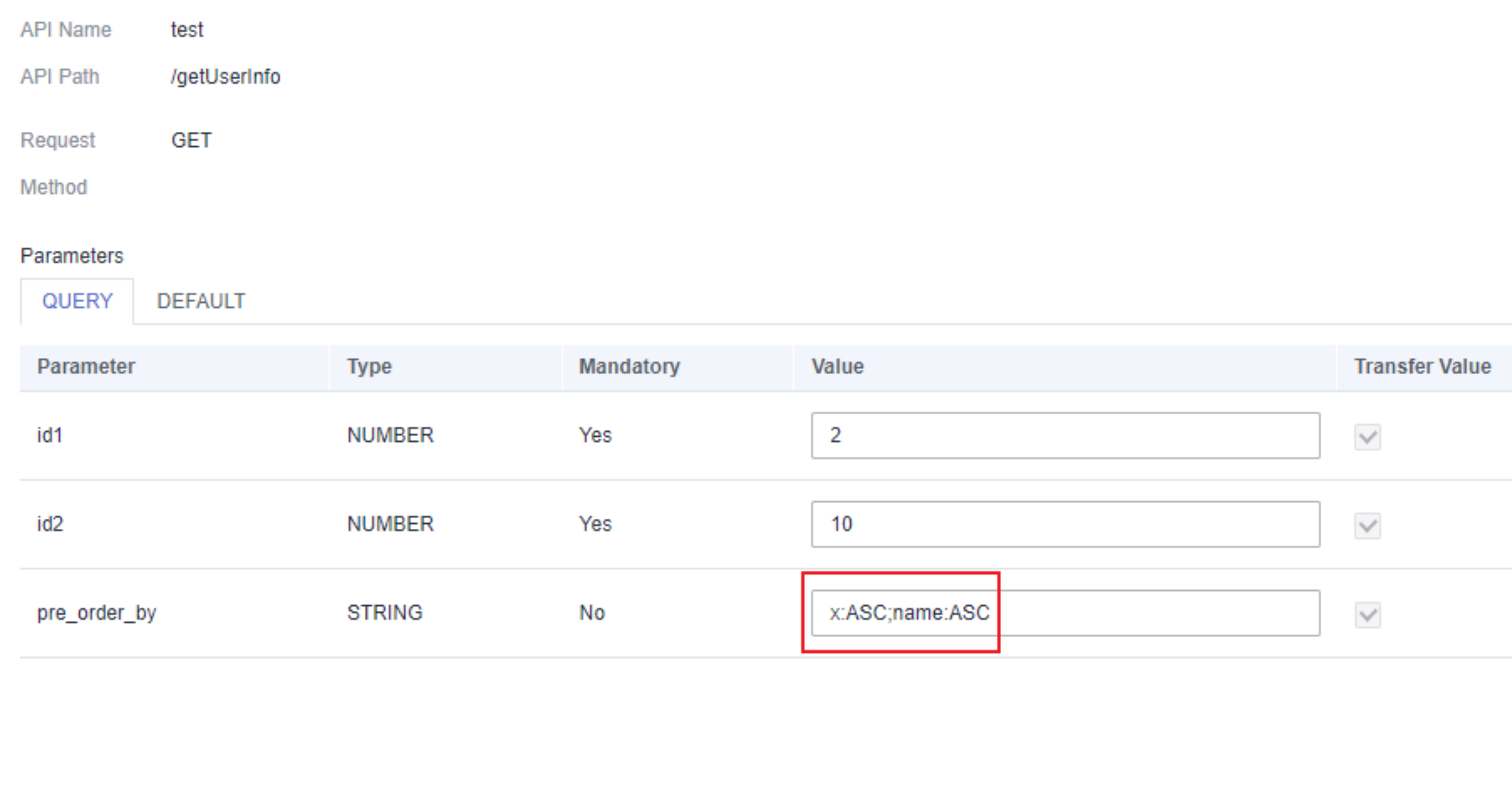Select NUMBER type cell in id2 row

[x=390, y=524]
